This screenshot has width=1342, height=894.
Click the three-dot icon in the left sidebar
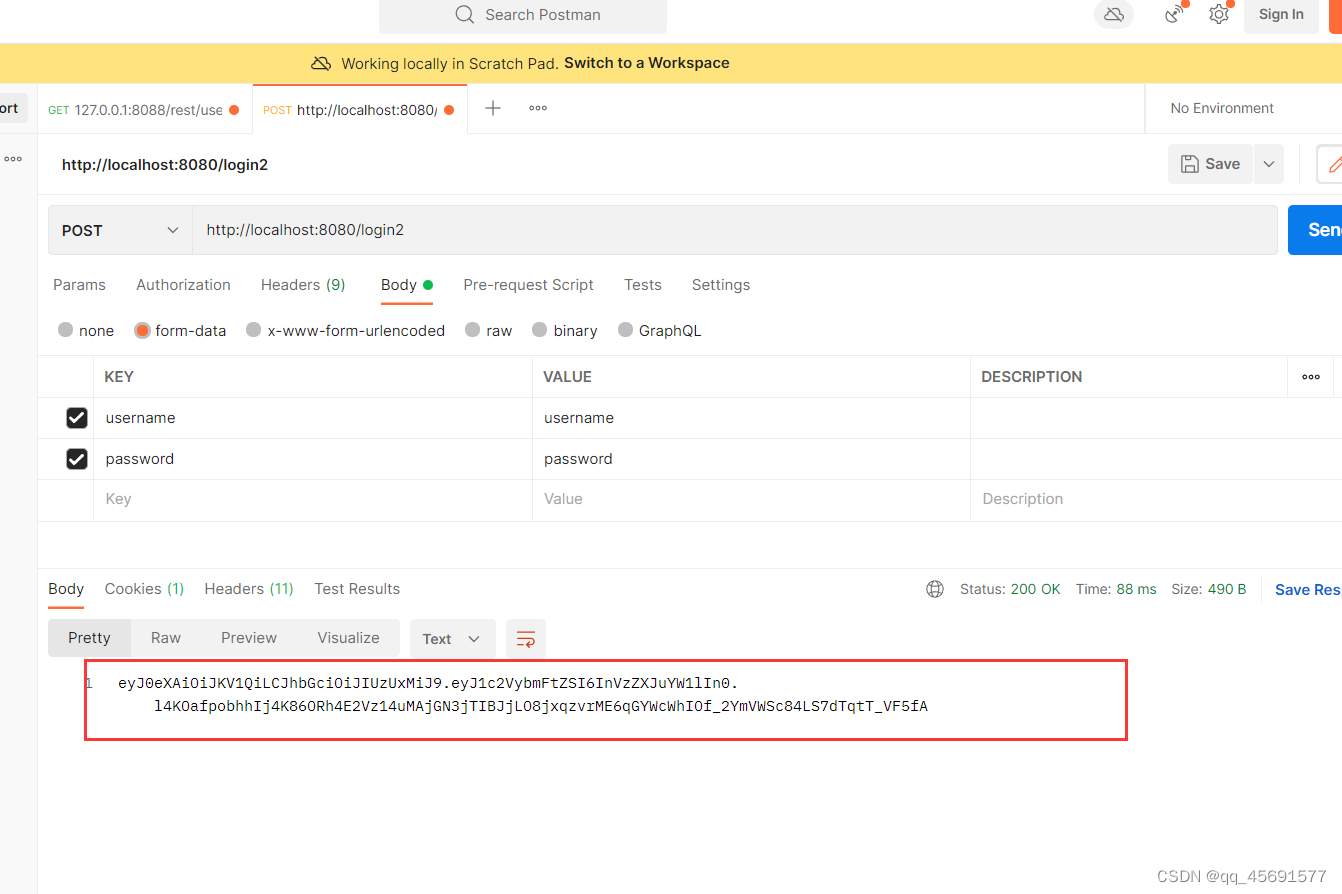tap(12, 158)
